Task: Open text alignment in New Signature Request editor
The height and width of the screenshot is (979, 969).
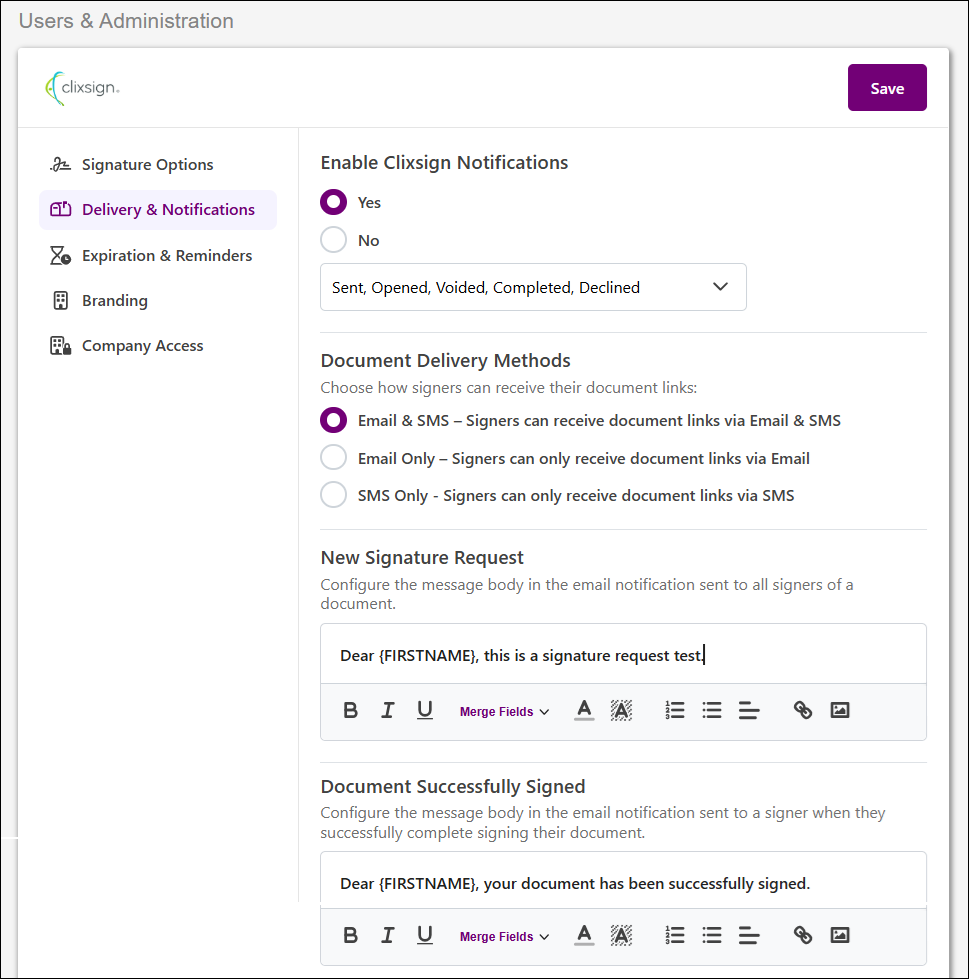Action: click(749, 710)
